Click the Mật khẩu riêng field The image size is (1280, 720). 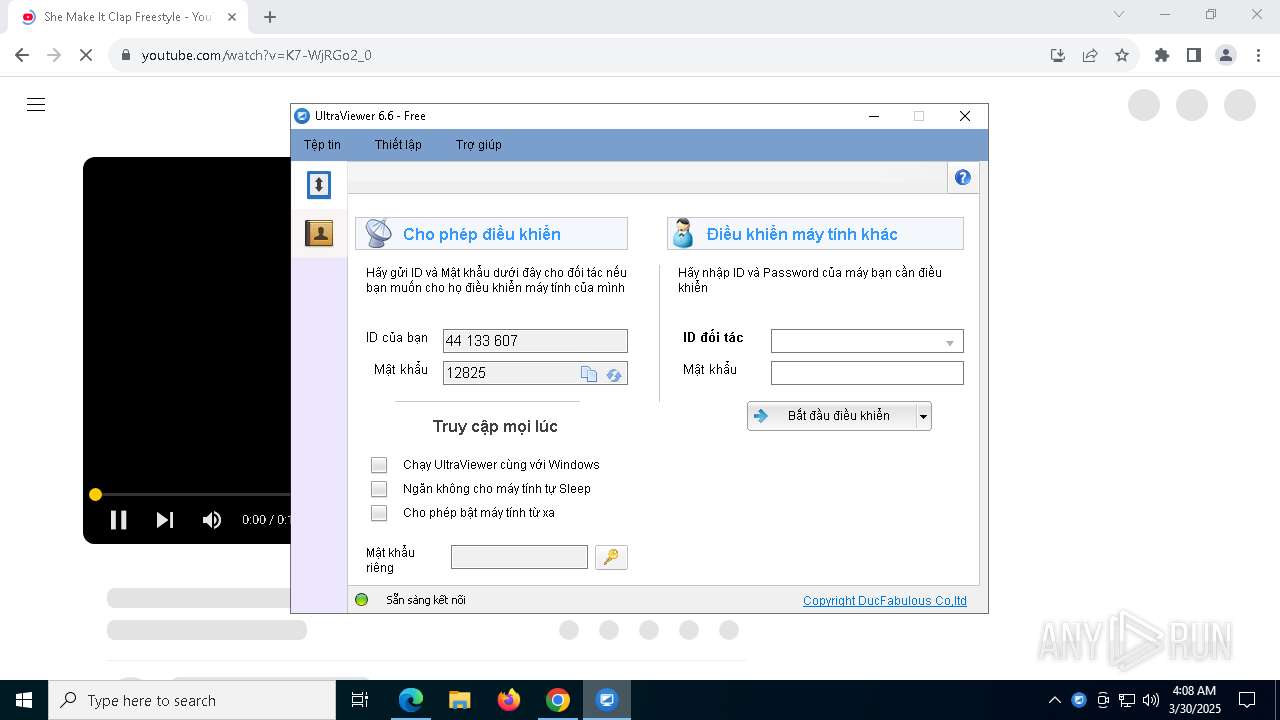coord(519,557)
